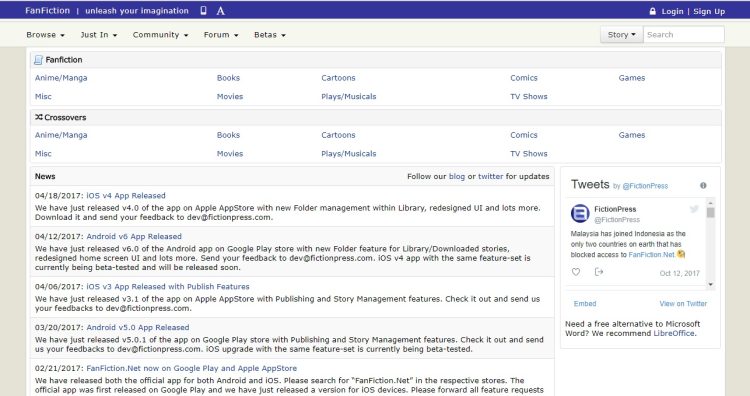The image size is (750, 396).
Task: Open the Community menu
Action: [x=160, y=35]
